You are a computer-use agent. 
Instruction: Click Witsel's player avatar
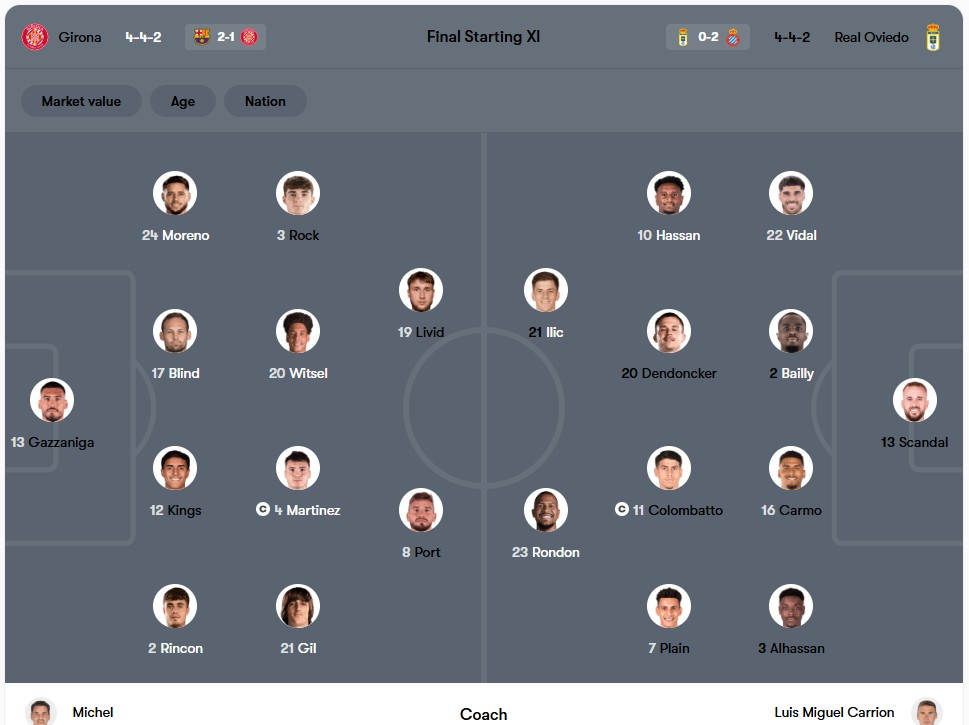(x=298, y=332)
